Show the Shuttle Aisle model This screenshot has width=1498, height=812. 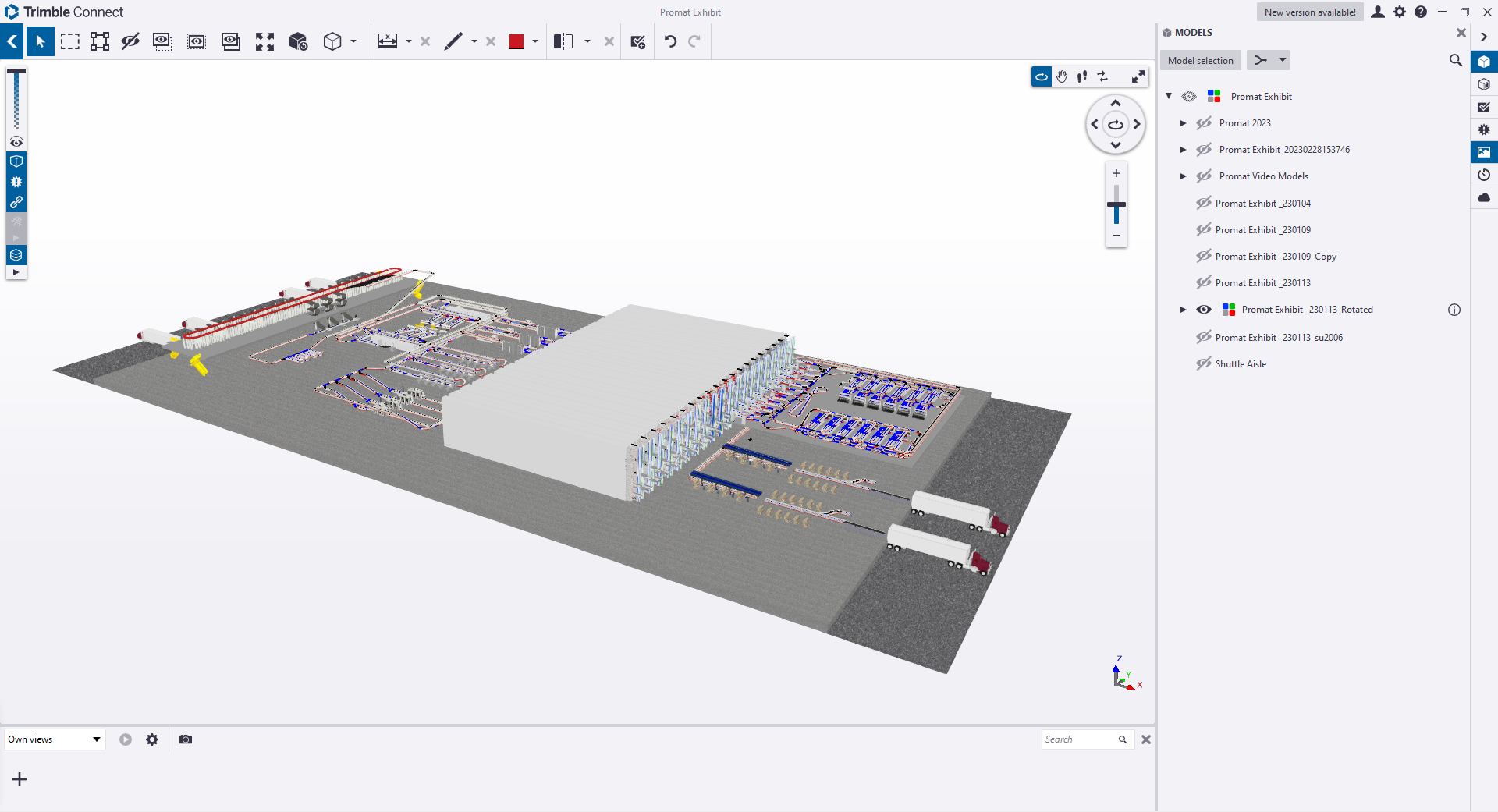(x=1204, y=364)
